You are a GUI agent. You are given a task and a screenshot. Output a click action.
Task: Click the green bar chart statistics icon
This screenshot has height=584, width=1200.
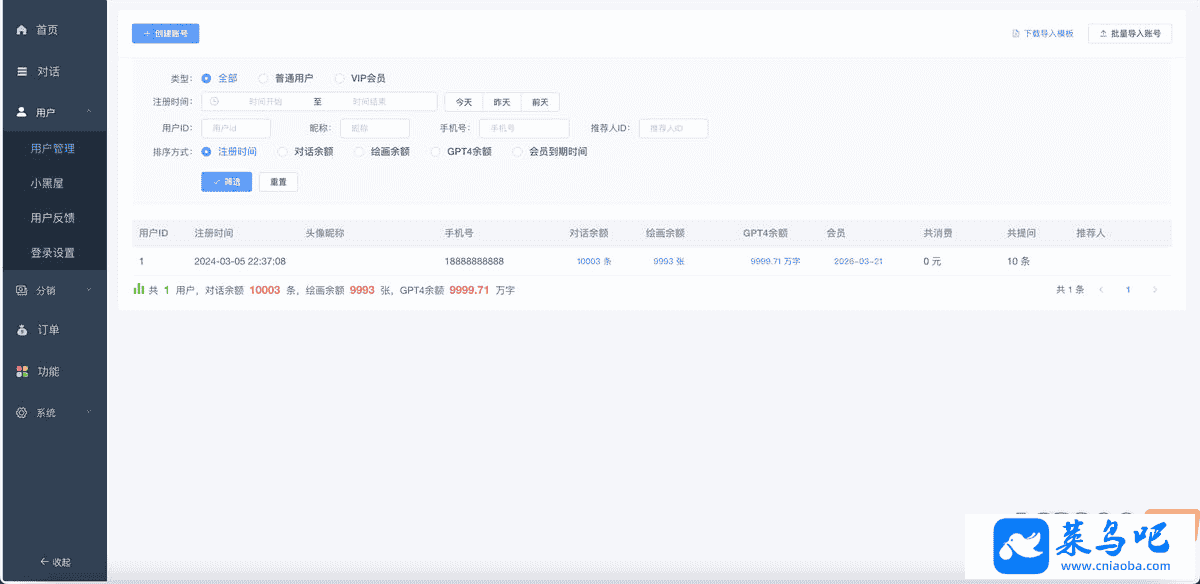click(x=139, y=289)
